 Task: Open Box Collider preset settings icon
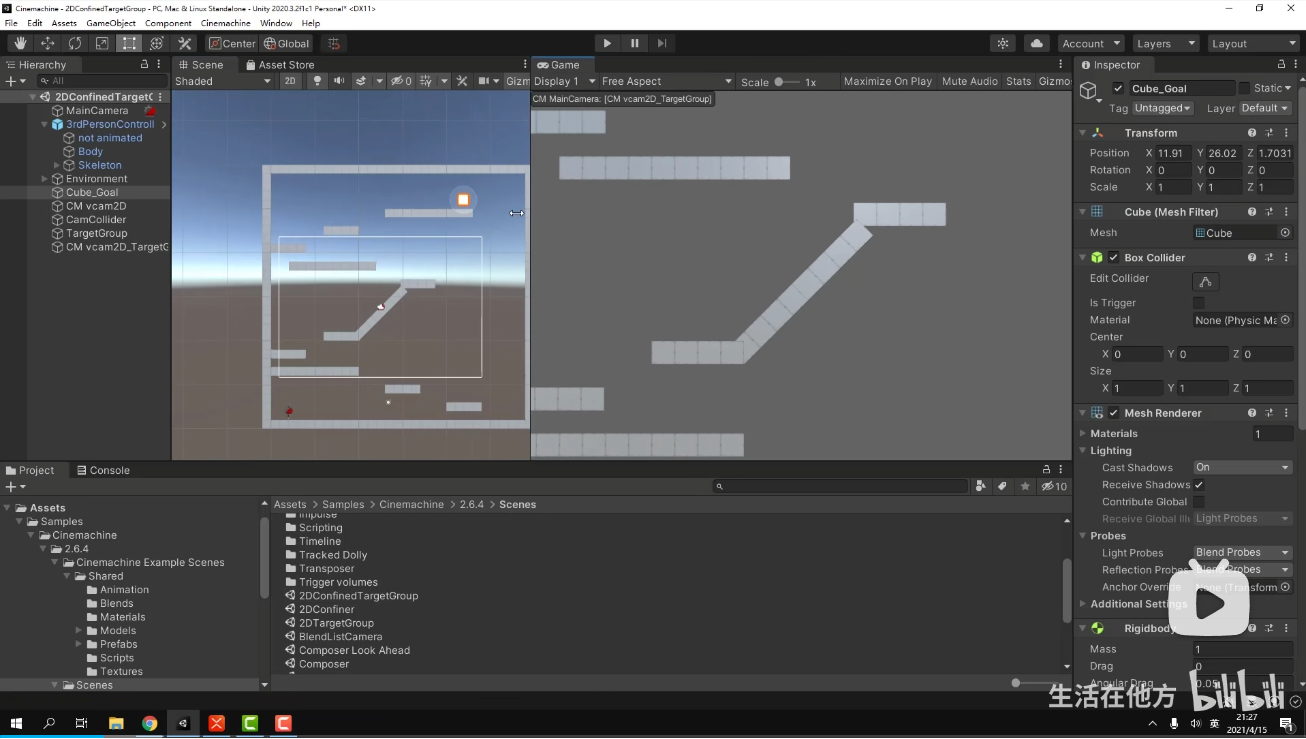[1270, 257]
